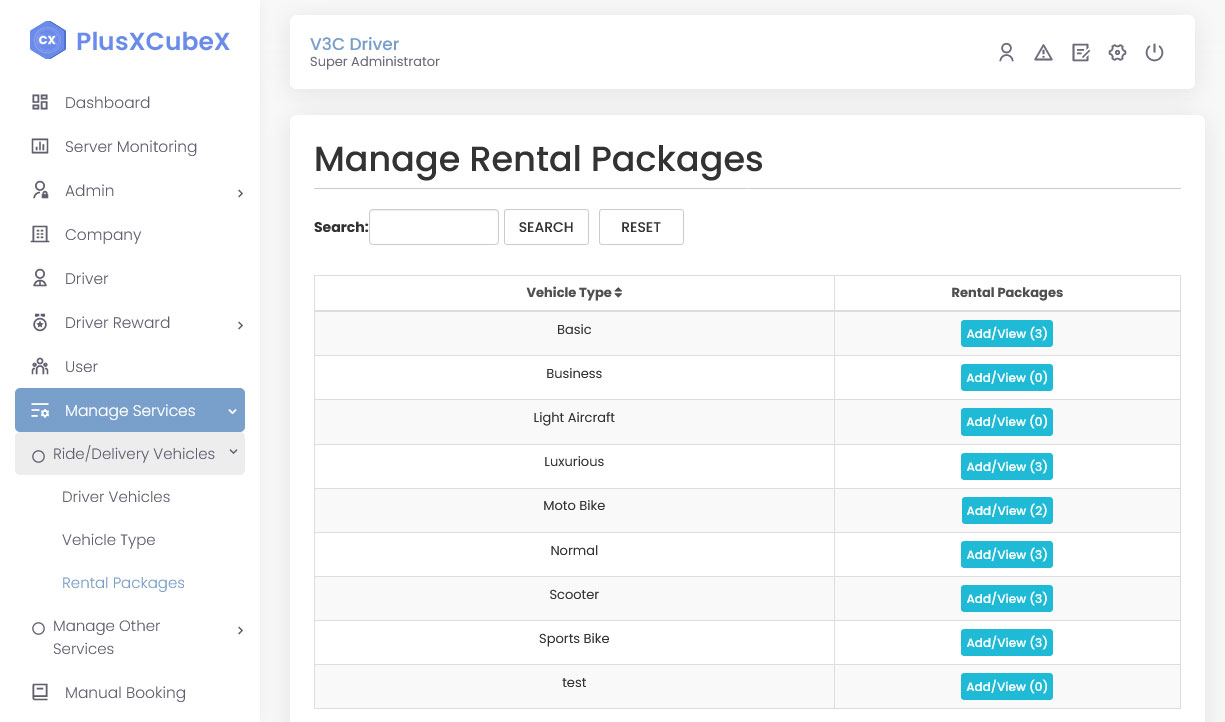Viewport: 1225px width, 722px height.
Task: Click Add/View (2) for Moto Bike
Action: coord(1007,511)
